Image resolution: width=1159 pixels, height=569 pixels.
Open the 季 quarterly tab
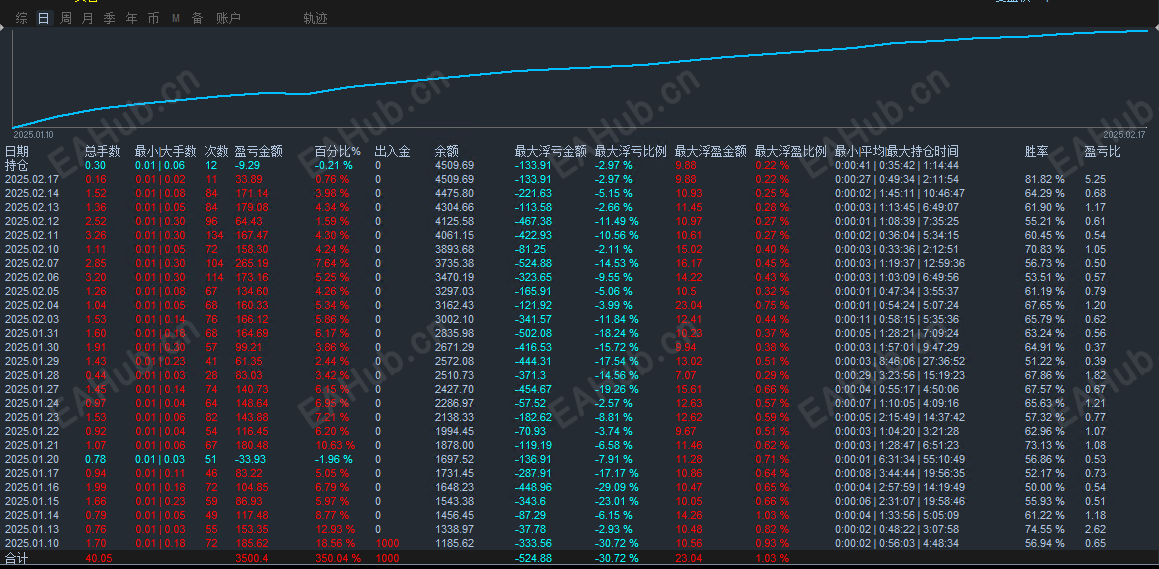(109, 18)
